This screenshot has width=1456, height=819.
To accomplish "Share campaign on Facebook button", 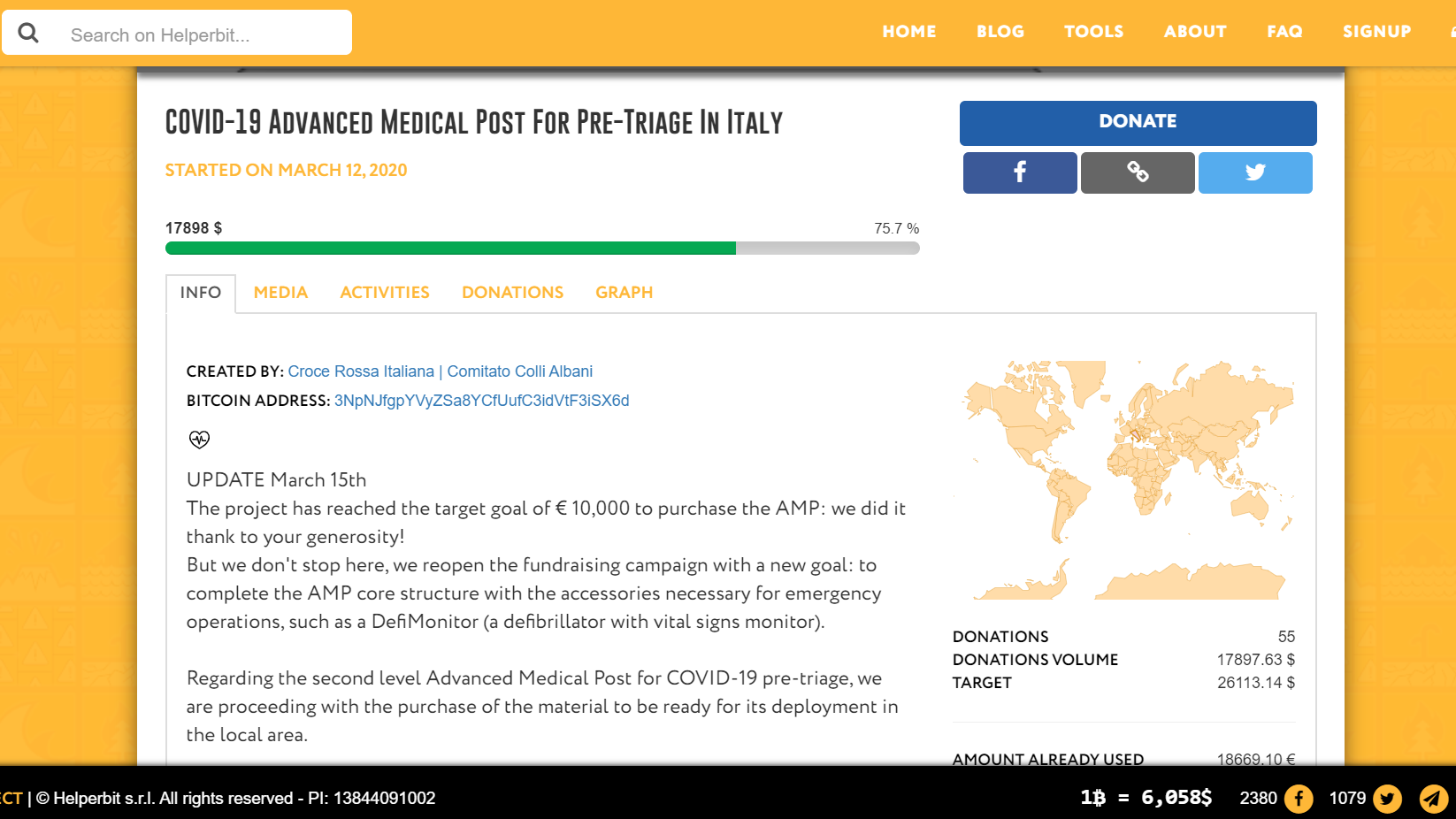I will click(x=1020, y=172).
